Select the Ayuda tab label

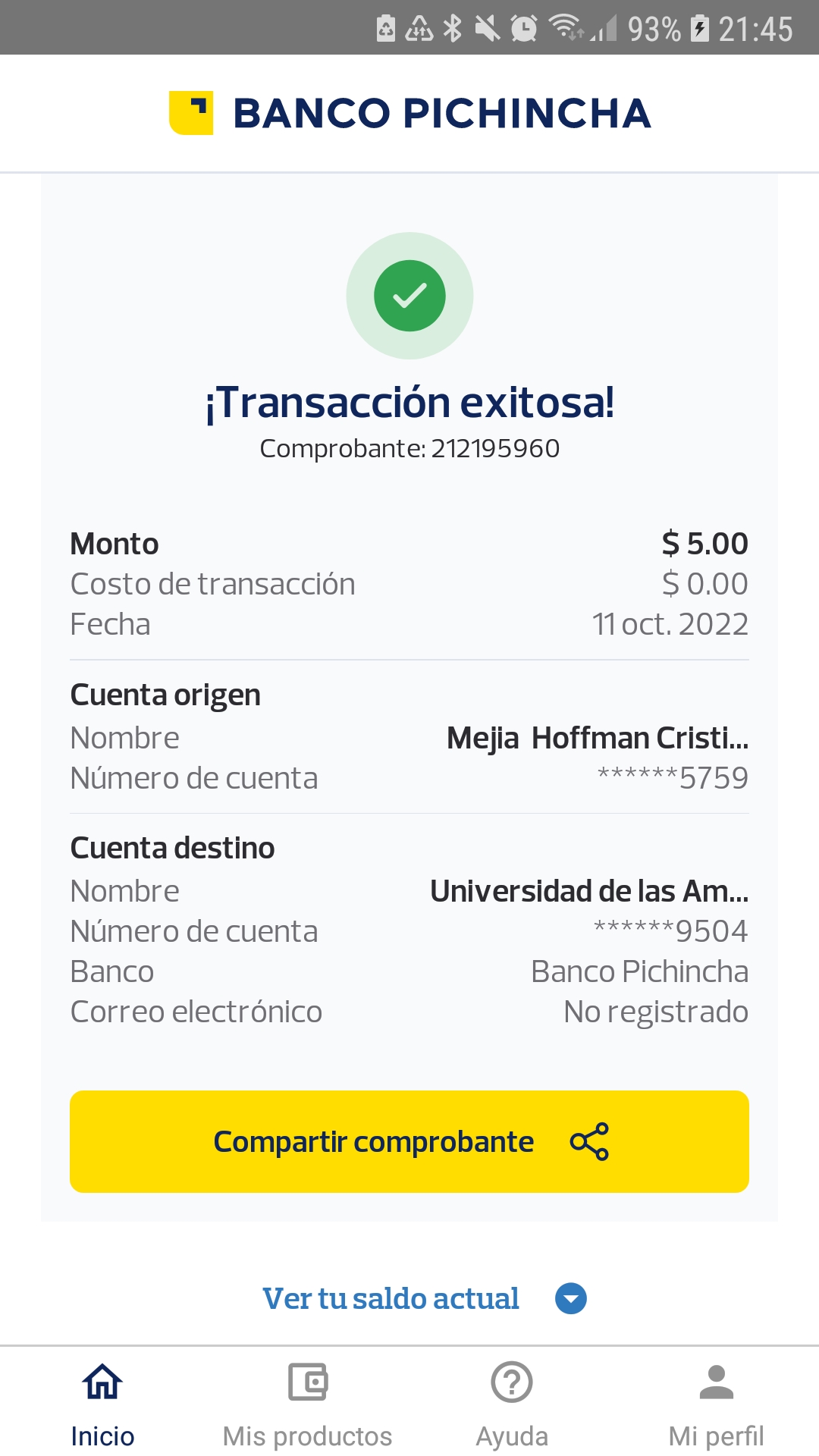tap(512, 1436)
